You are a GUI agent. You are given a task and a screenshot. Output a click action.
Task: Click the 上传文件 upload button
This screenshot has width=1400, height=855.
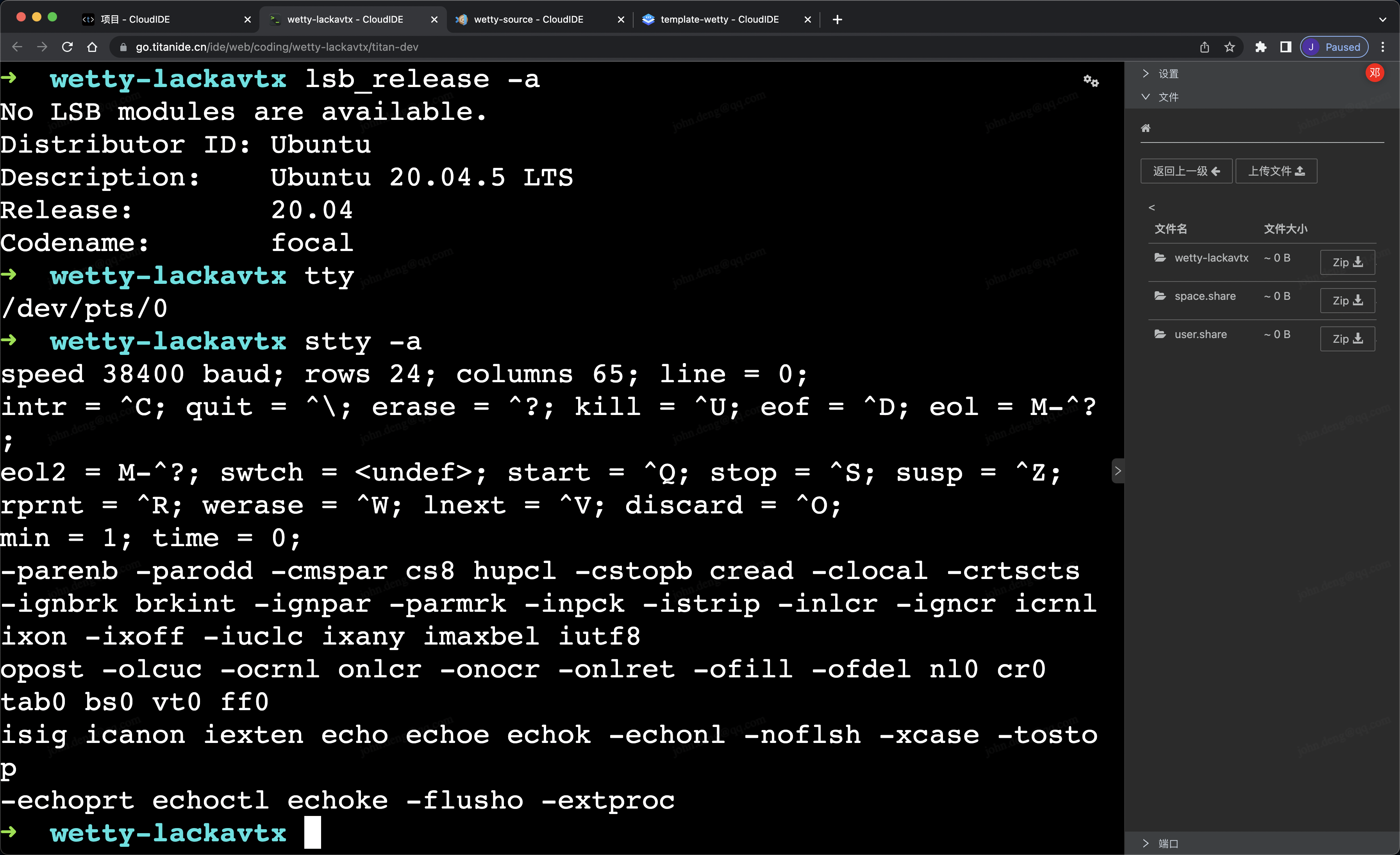coord(1275,171)
